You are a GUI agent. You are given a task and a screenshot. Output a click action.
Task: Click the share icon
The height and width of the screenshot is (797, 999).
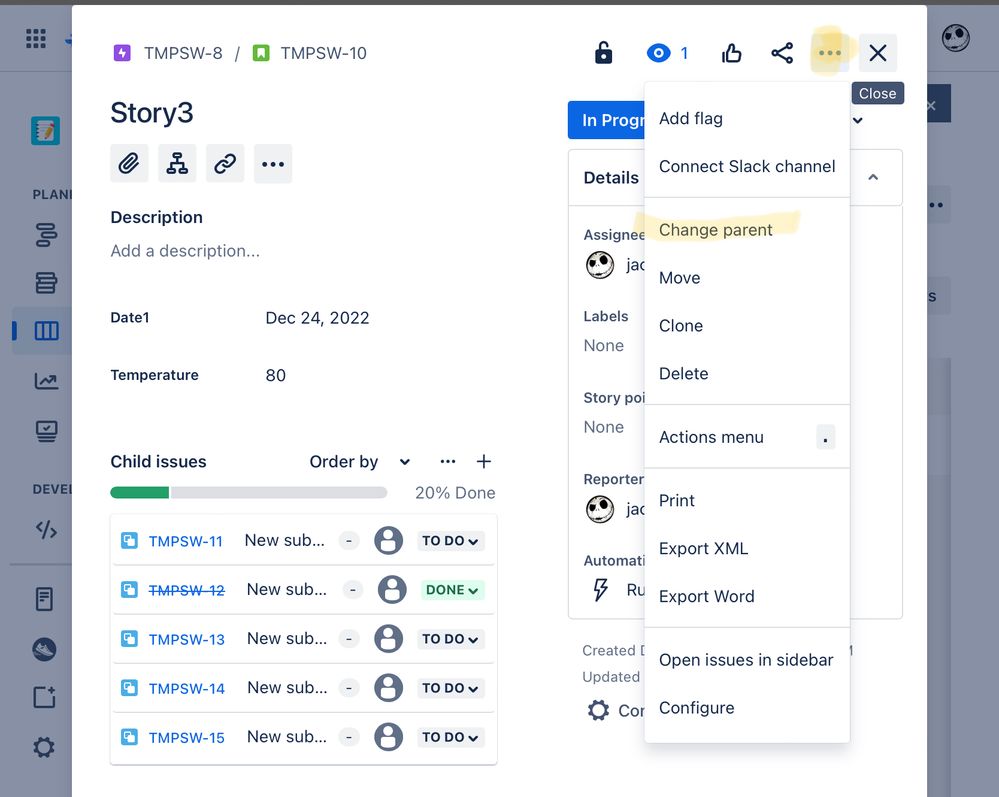[782, 53]
